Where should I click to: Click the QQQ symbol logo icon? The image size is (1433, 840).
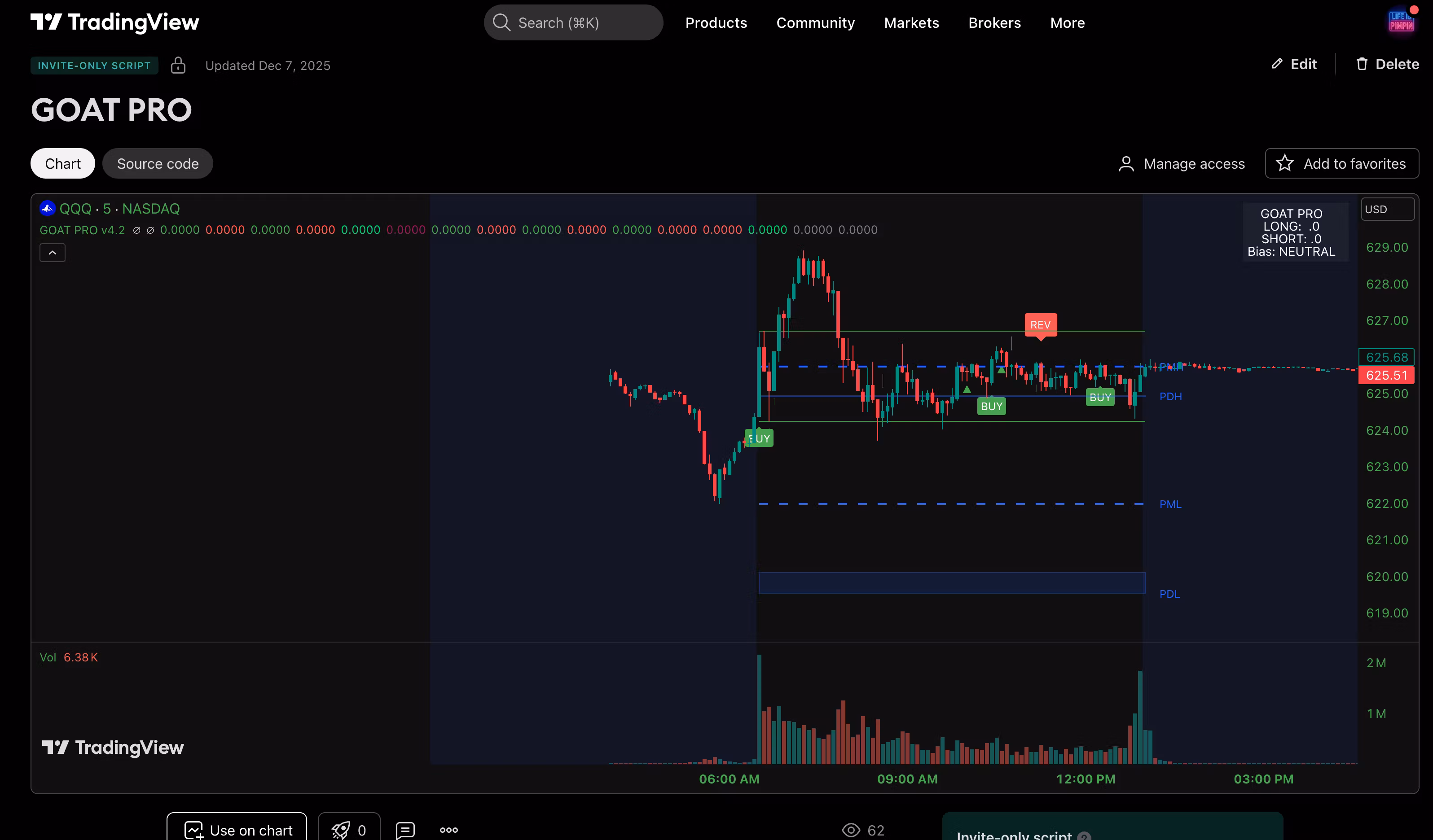47,209
